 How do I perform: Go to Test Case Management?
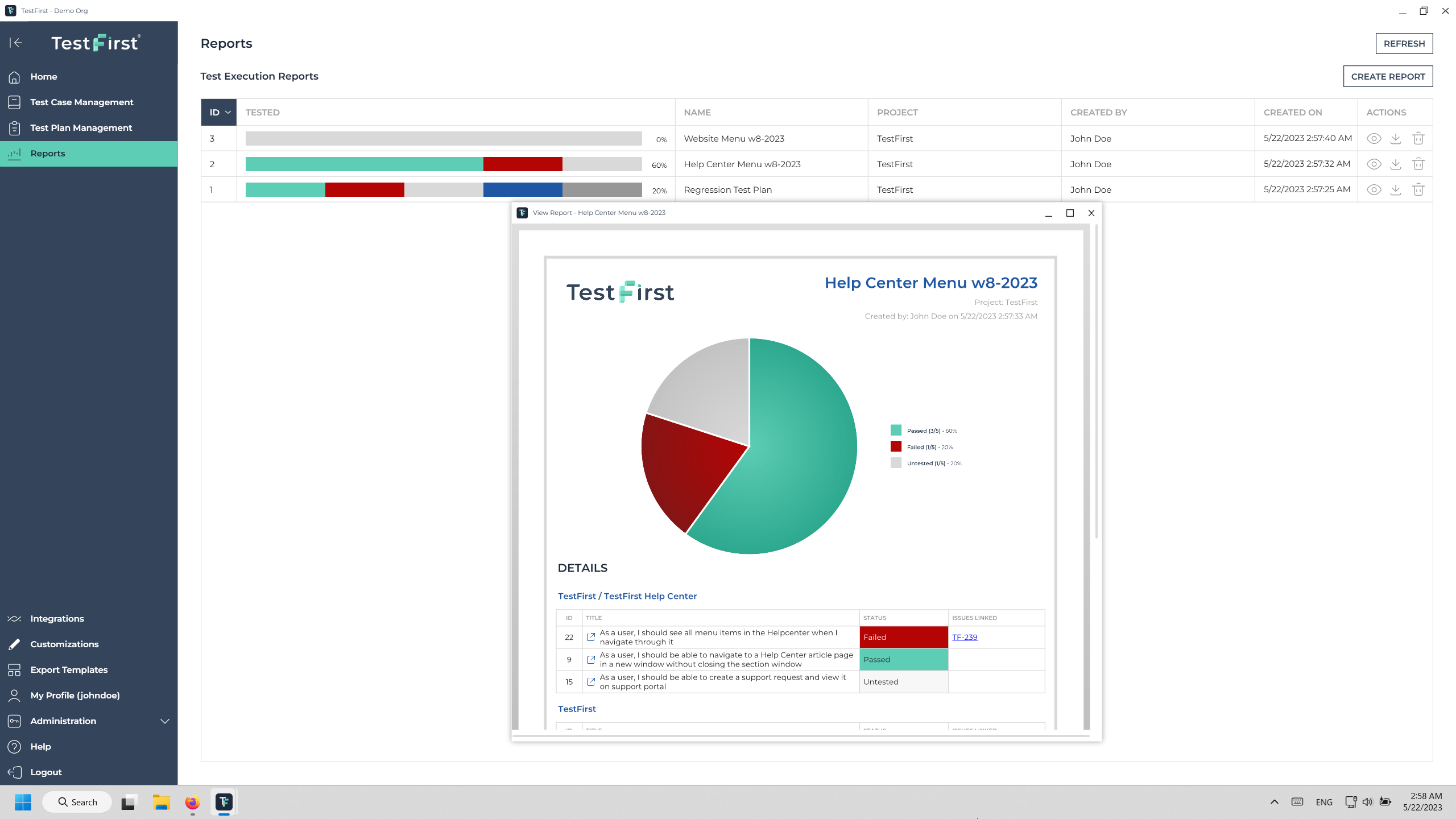81,102
